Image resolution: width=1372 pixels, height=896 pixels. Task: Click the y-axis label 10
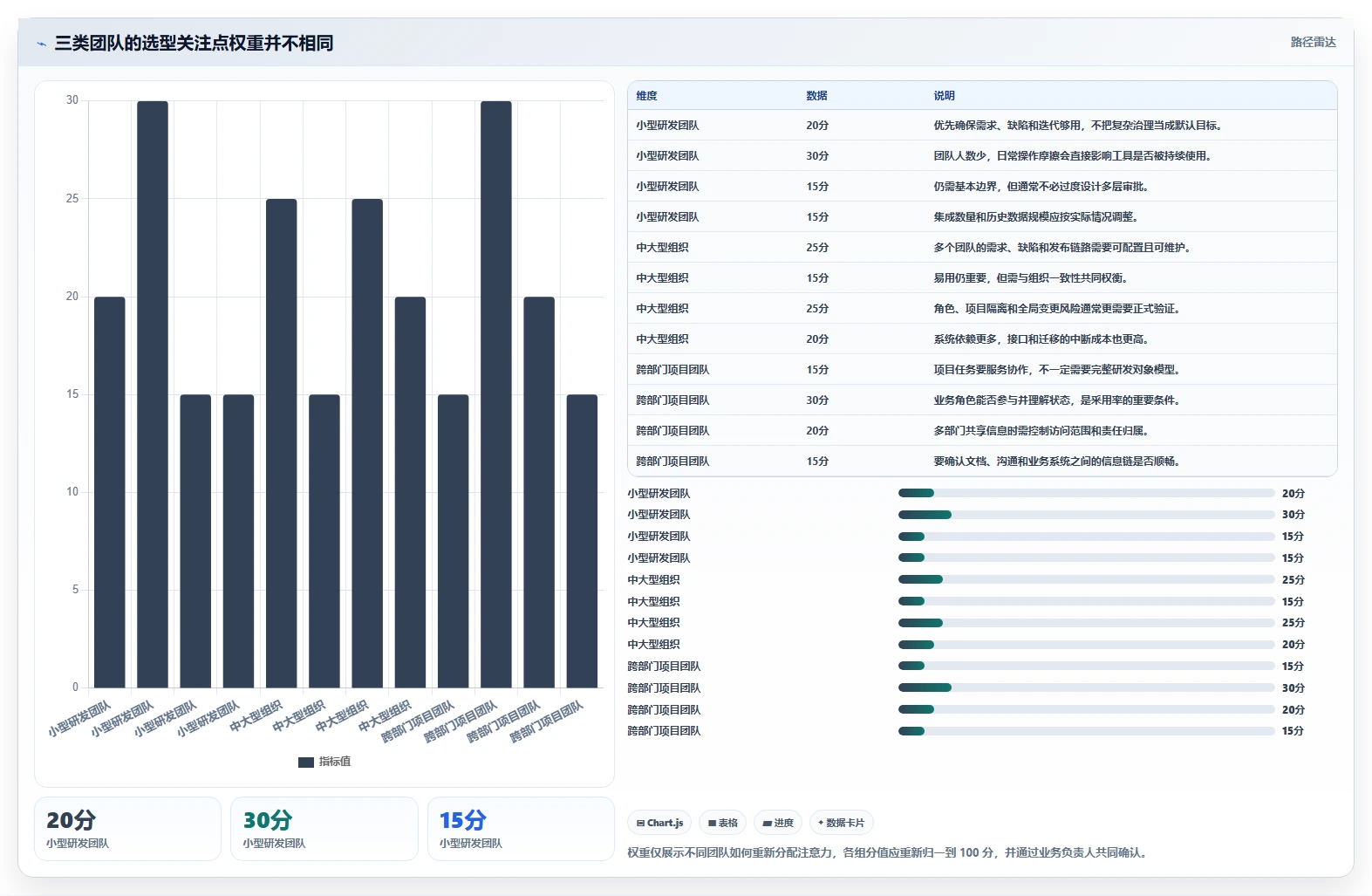click(72, 492)
